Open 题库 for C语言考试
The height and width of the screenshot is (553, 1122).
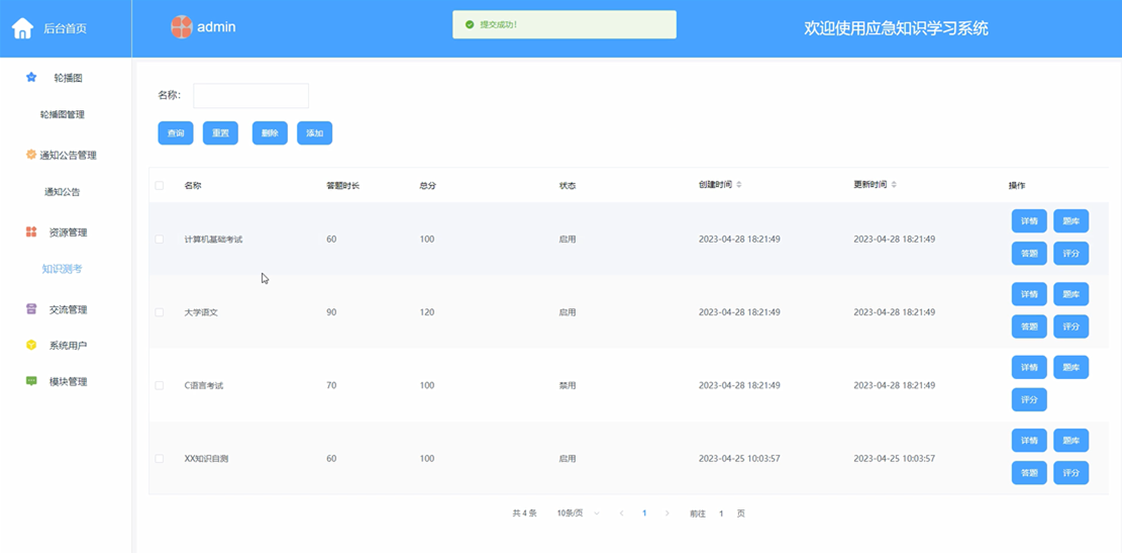1071,367
